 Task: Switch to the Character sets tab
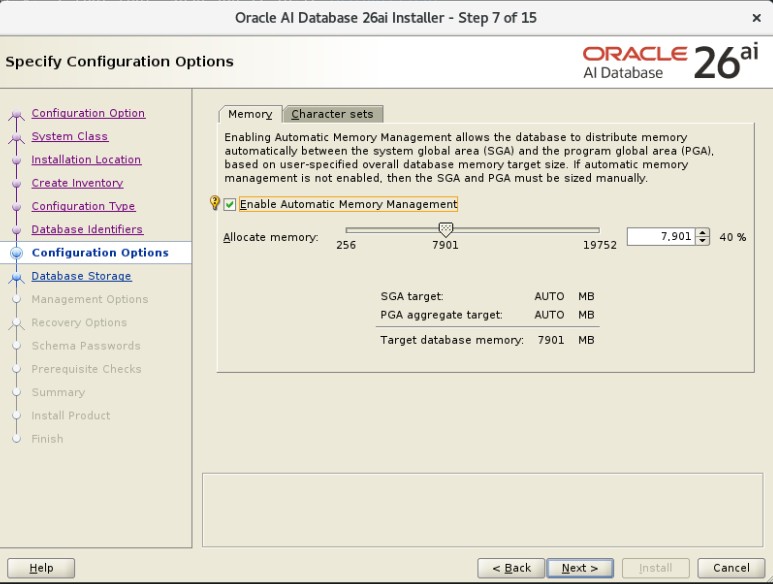333,114
